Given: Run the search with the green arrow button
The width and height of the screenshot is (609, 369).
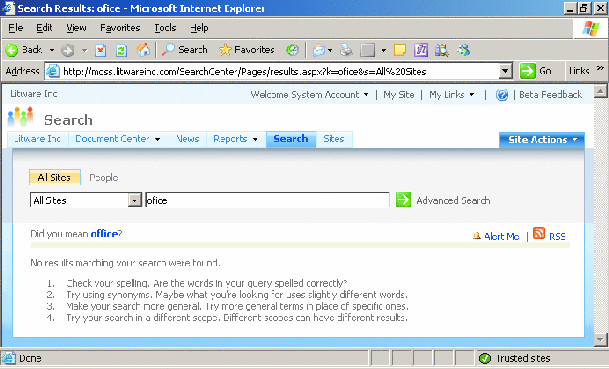Looking at the screenshot, I should 403,200.
